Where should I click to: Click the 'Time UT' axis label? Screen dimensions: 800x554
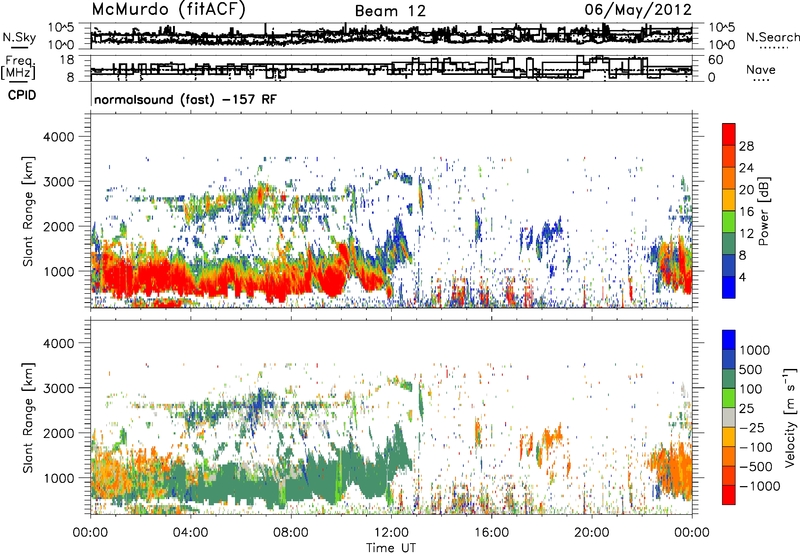click(391, 548)
